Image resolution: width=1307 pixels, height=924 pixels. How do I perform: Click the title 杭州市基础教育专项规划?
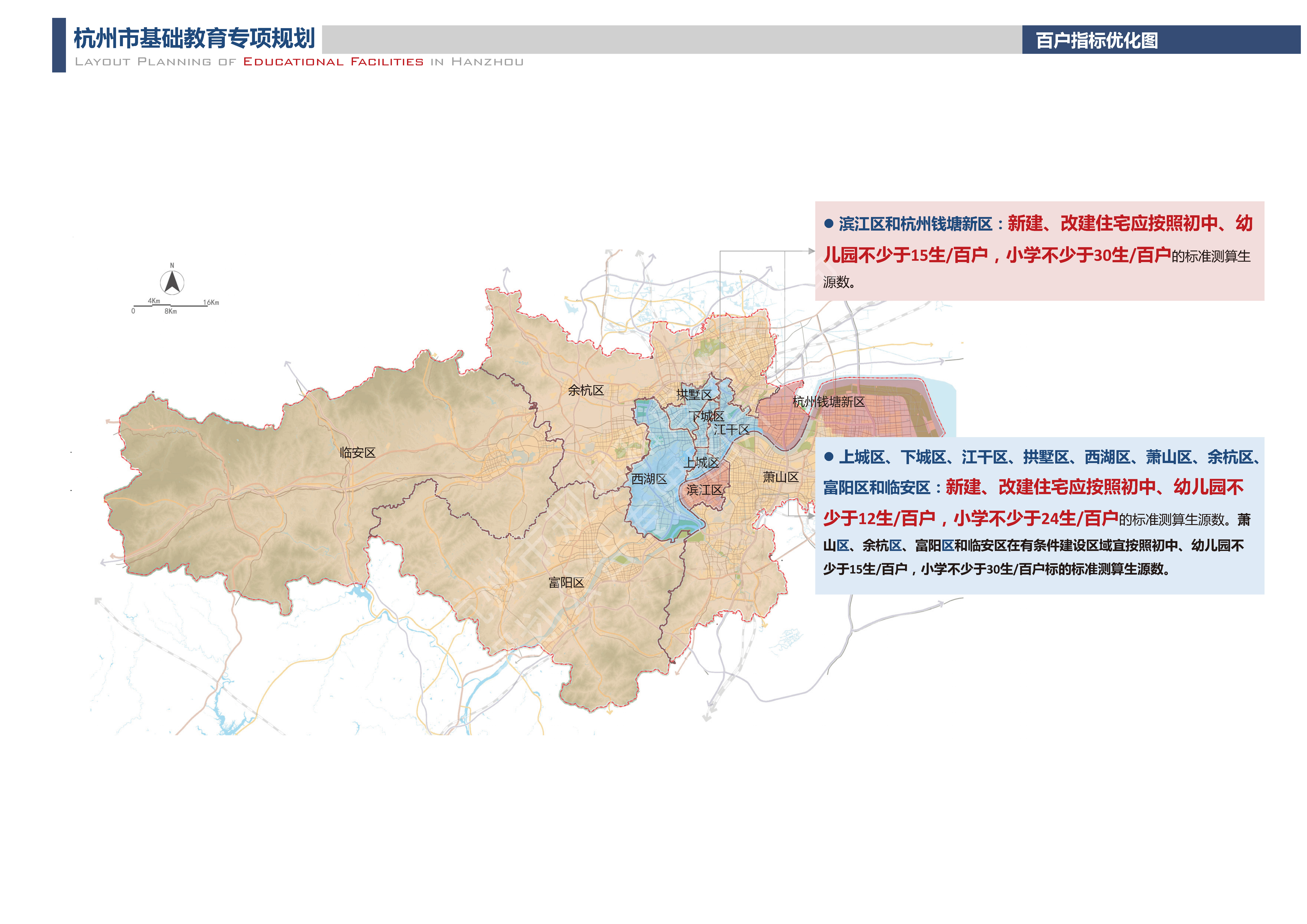(x=194, y=39)
